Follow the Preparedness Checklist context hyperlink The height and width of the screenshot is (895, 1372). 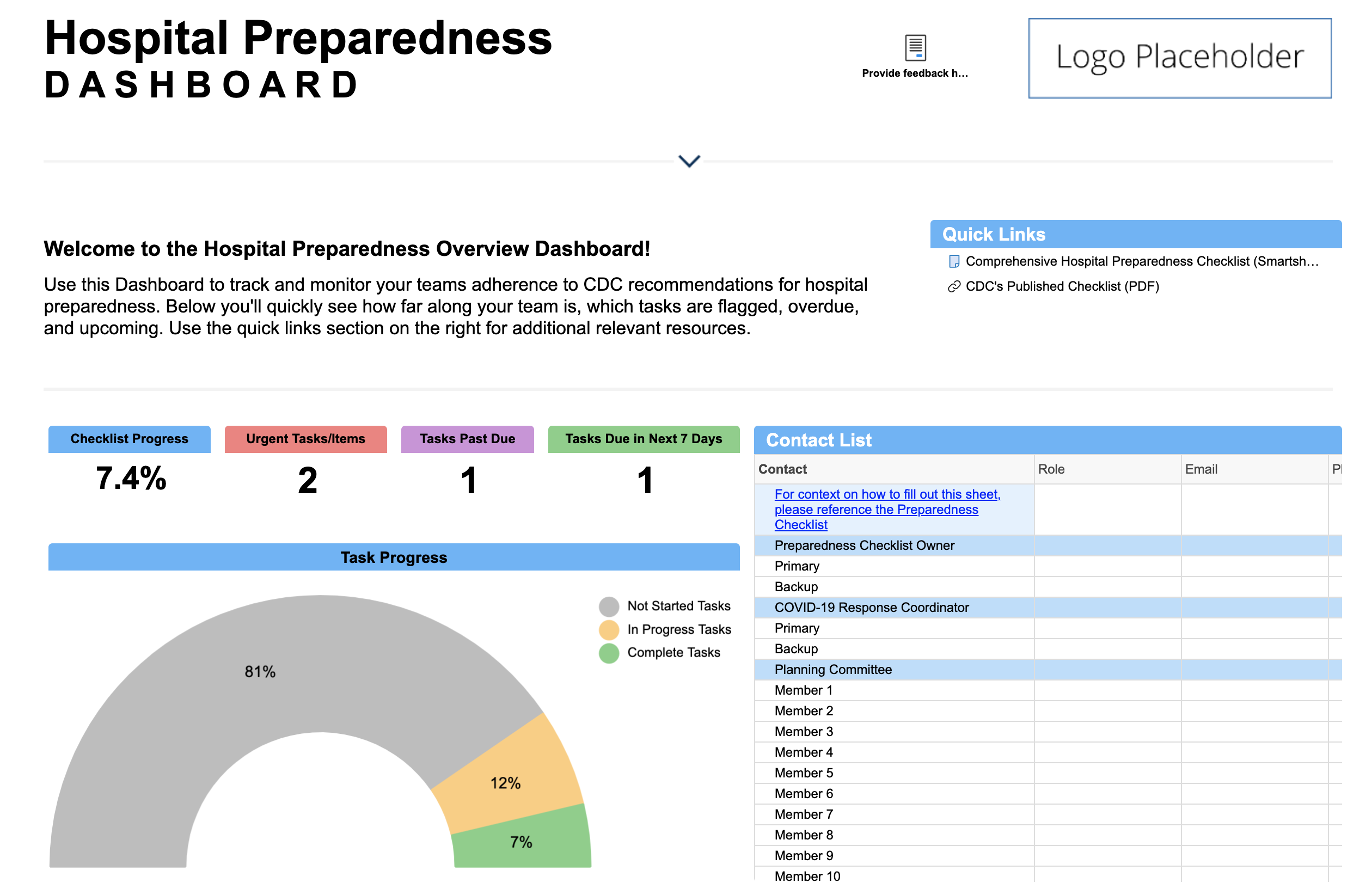[876, 510]
